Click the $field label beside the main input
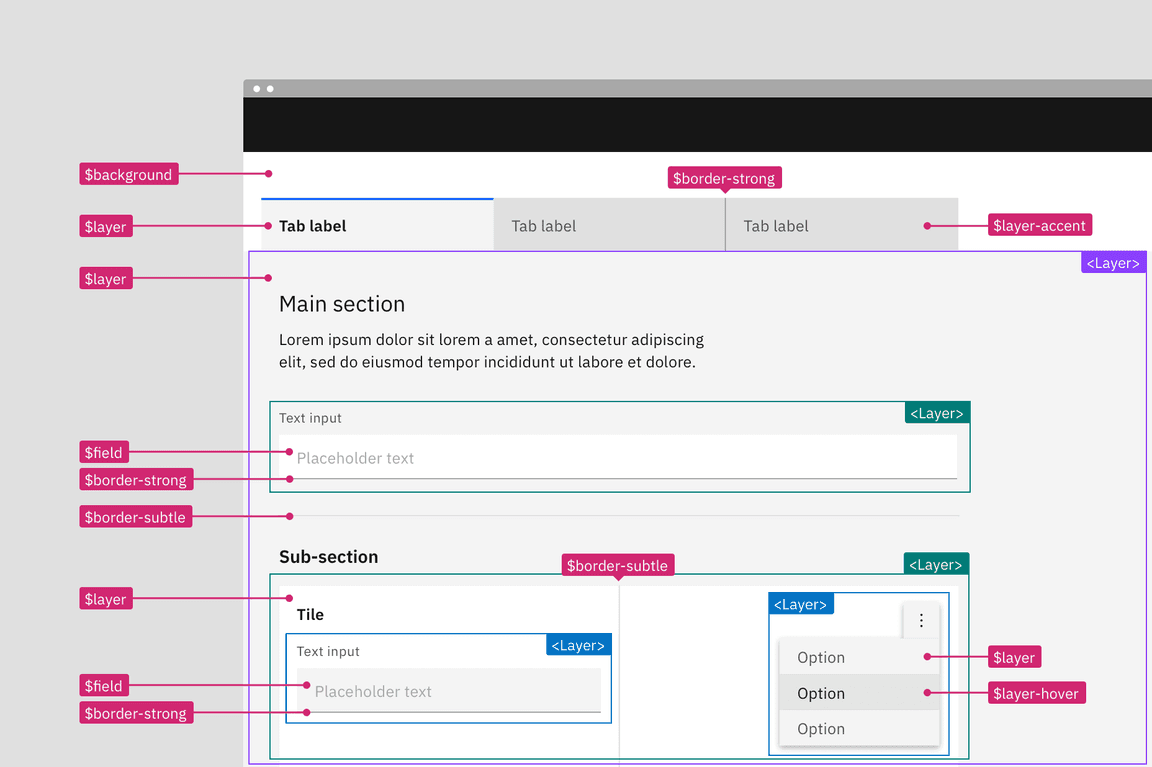The width and height of the screenshot is (1152, 767). click(x=103, y=452)
